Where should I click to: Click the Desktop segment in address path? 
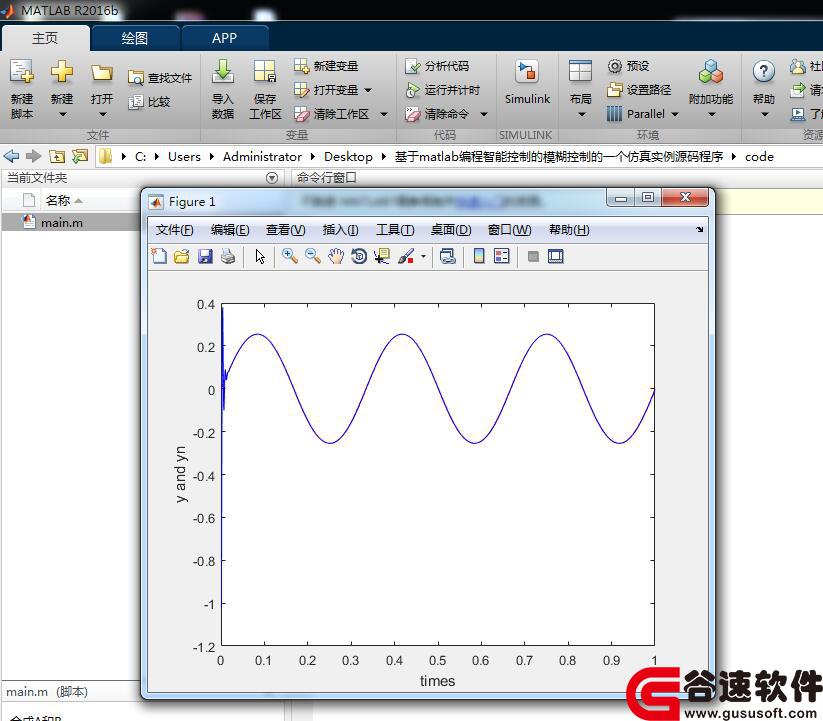pos(348,156)
